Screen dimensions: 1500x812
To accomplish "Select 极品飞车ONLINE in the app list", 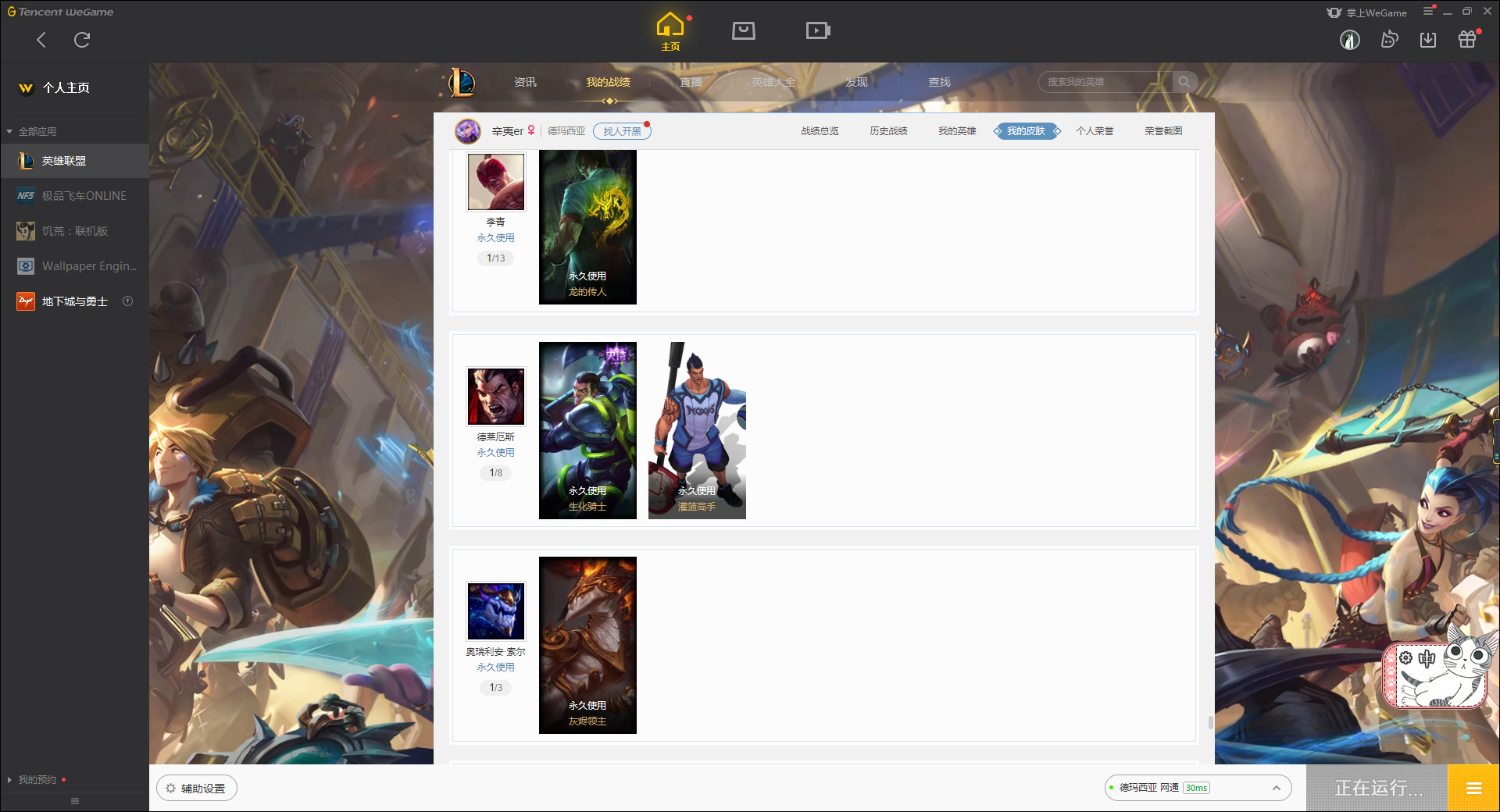I will click(74, 196).
